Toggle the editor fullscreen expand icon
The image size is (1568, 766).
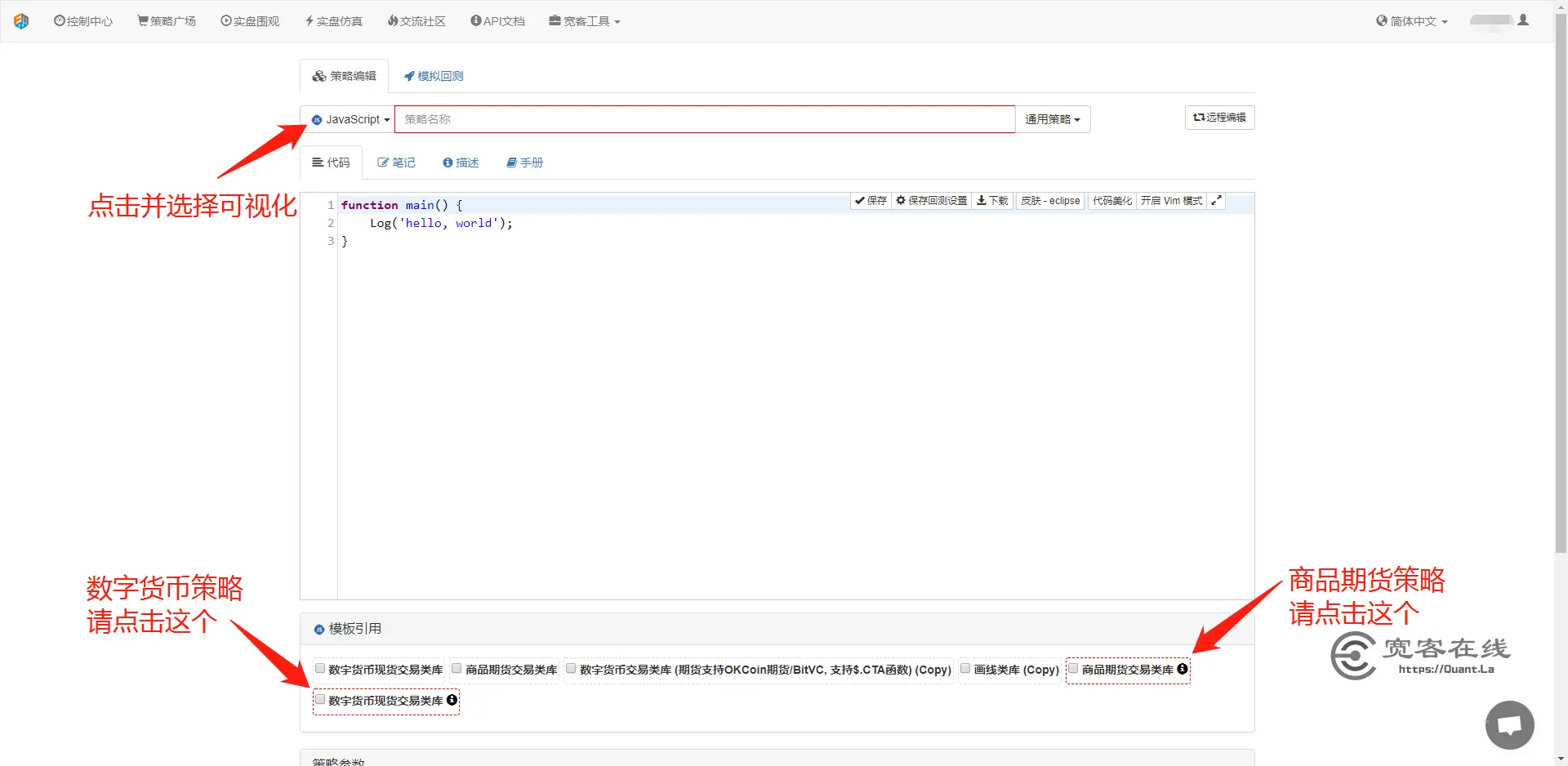pyautogui.click(x=1216, y=201)
